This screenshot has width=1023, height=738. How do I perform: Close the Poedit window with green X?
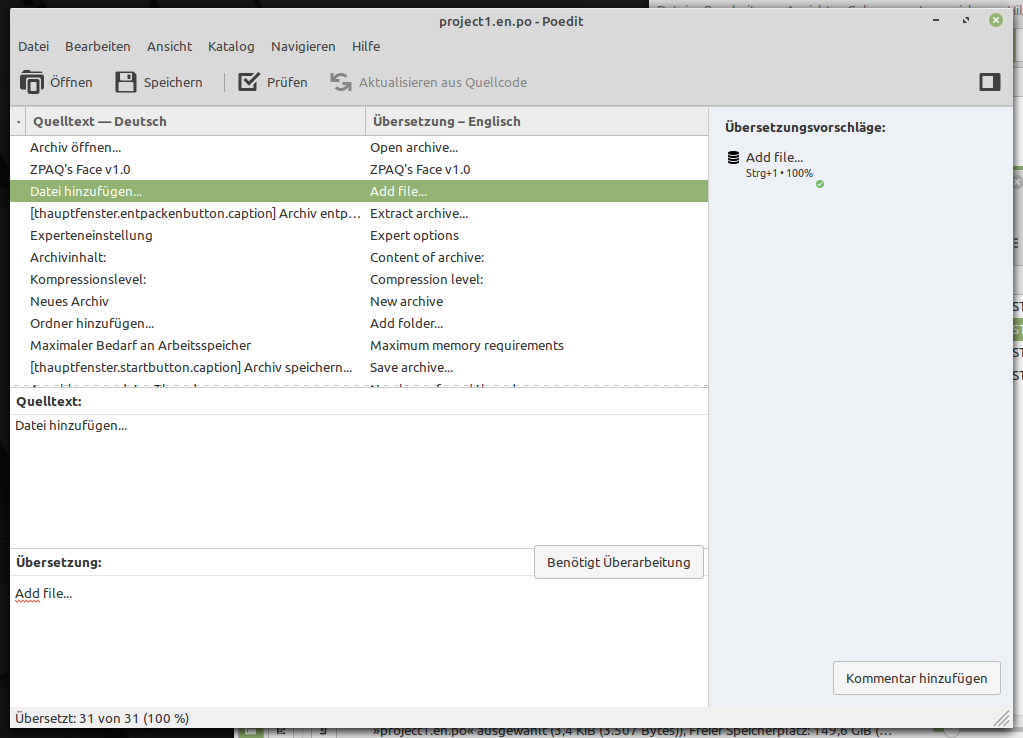click(996, 20)
